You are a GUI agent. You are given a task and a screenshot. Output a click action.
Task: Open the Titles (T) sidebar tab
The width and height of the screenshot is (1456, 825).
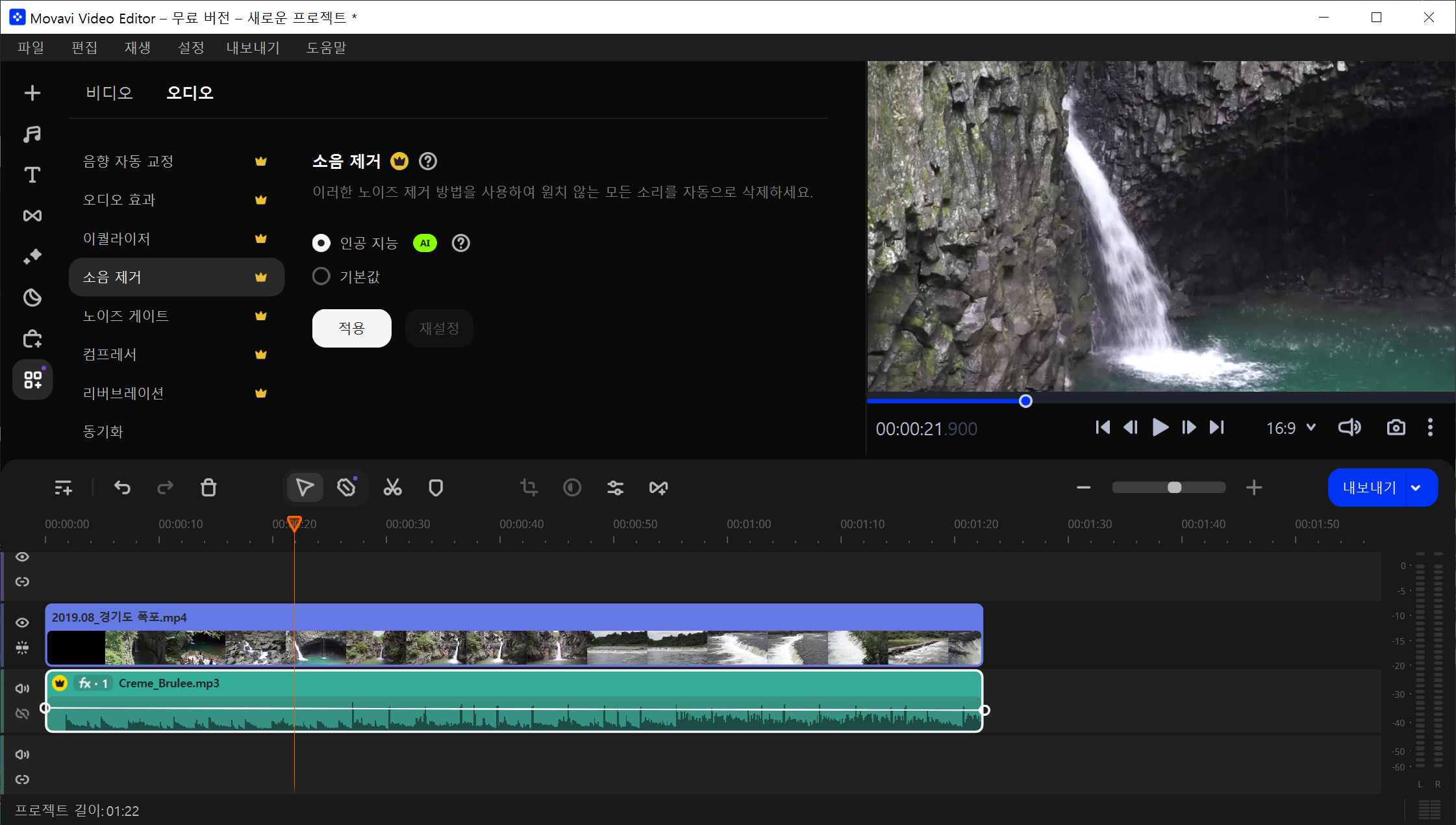(32, 175)
